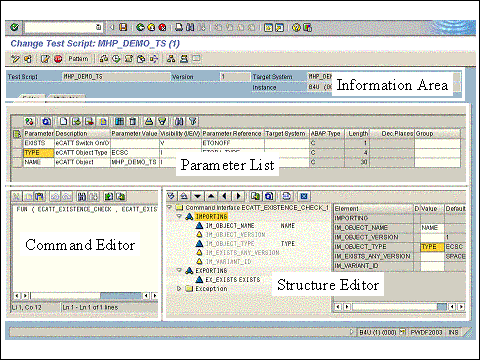Click the Create New Session icon

pos(268,27)
